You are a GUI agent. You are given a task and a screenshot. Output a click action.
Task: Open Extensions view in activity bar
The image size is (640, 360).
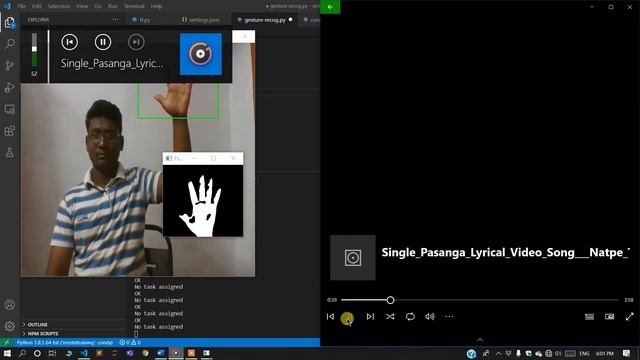9,131
